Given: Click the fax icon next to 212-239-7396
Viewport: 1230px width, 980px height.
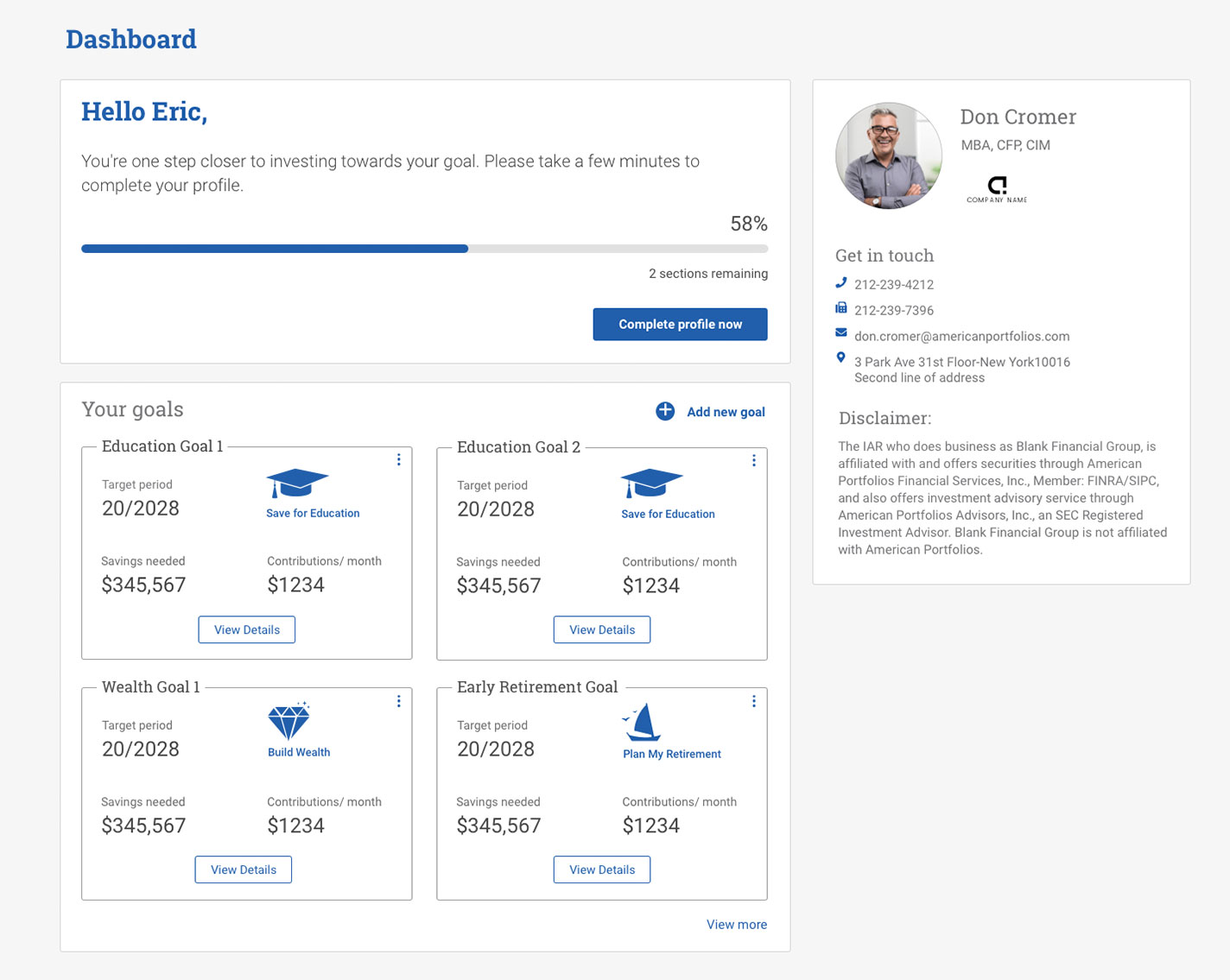Looking at the screenshot, I should click(x=840, y=309).
